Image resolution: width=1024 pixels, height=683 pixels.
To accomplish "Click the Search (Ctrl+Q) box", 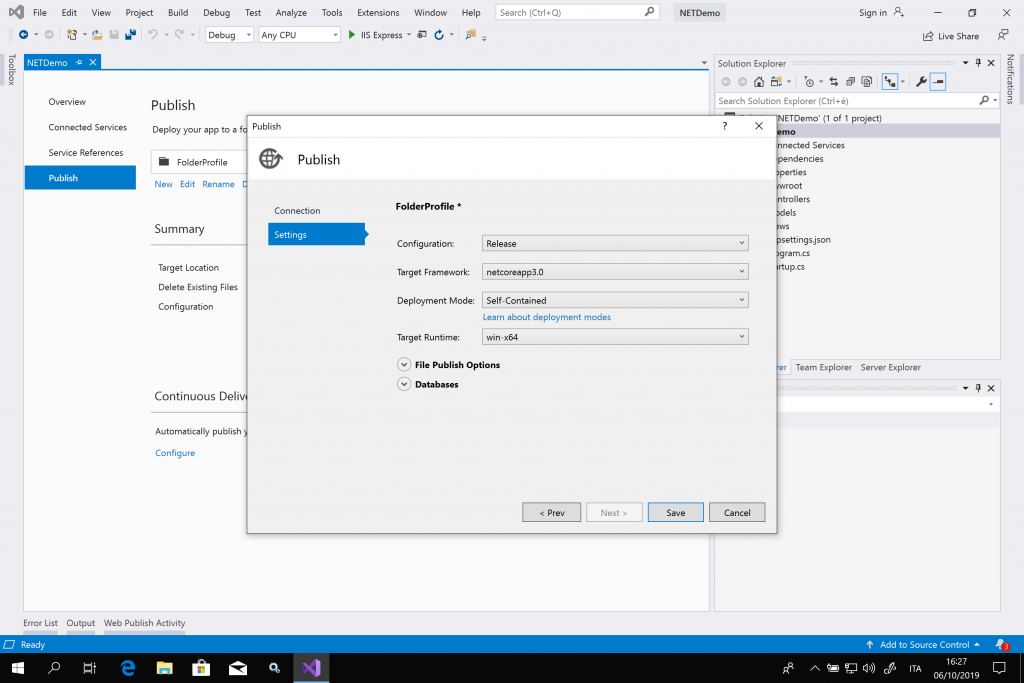I will coord(577,12).
